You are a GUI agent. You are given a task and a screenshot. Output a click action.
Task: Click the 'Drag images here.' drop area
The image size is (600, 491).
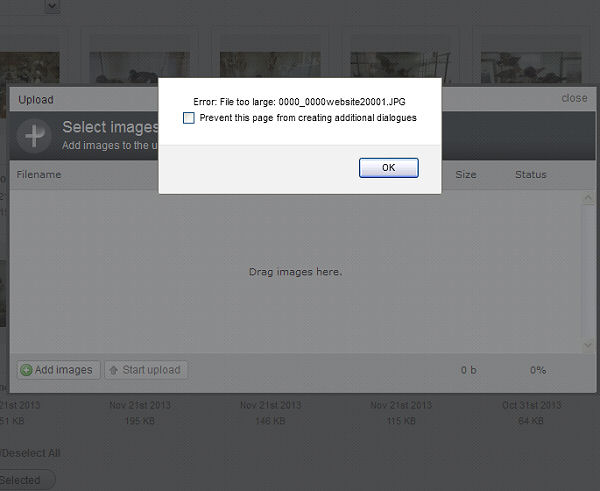click(295, 272)
